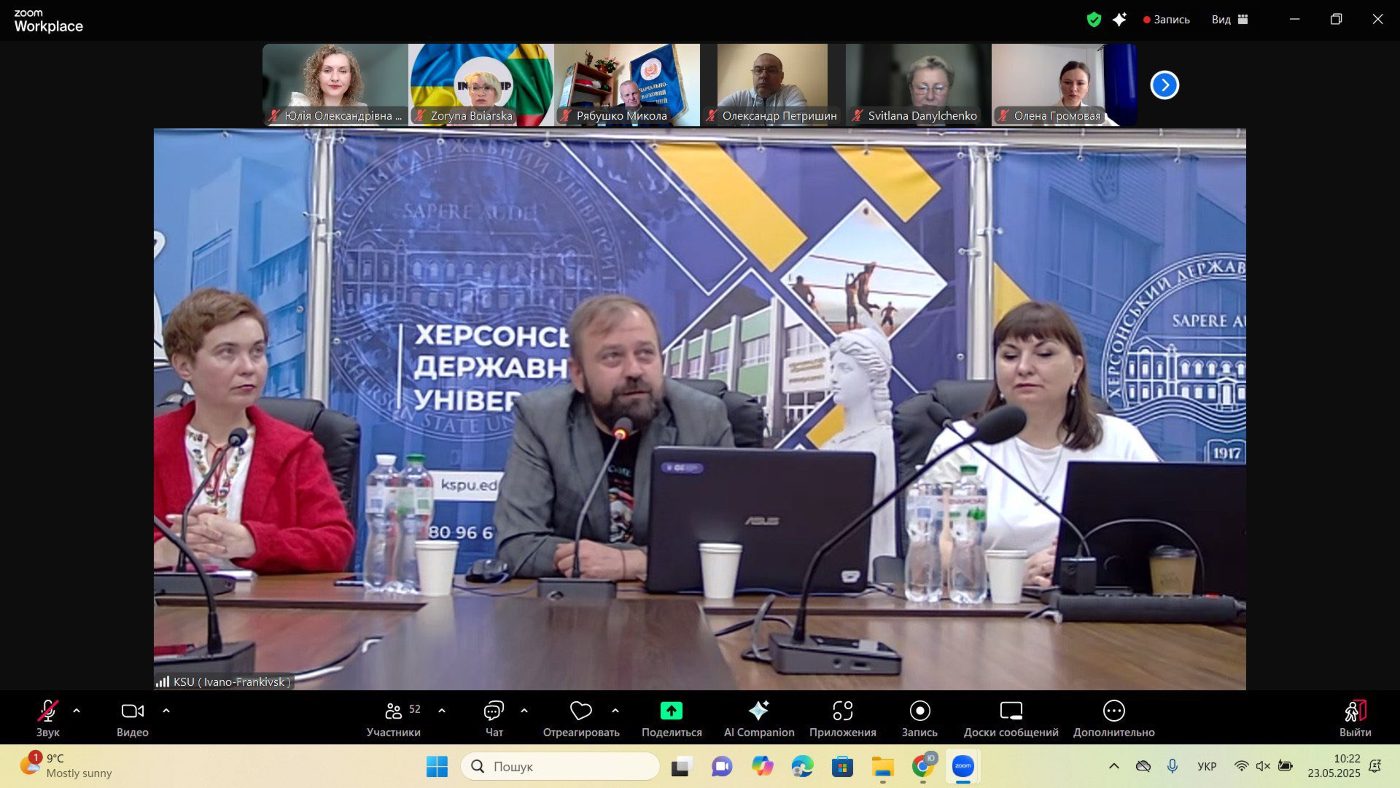Open the purple video chat app in taskbar
The width and height of the screenshot is (1400, 788).
[x=722, y=766]
